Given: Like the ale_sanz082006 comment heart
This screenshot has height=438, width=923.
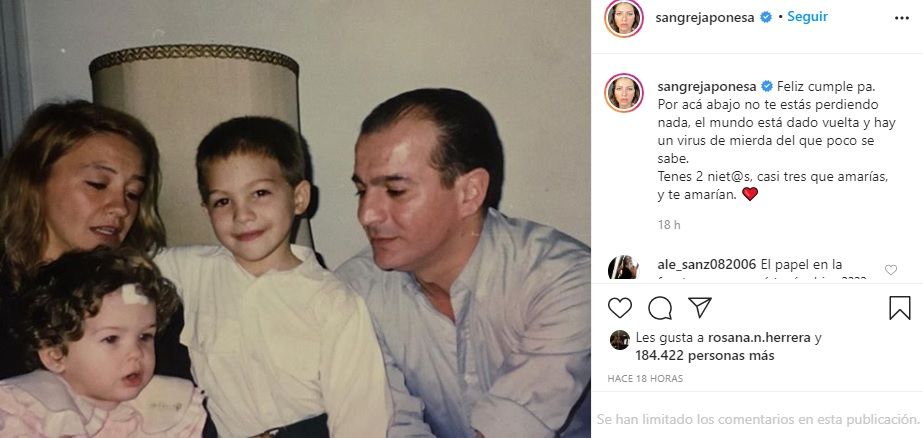Looking at the screenshot, I should coord(891,270).
